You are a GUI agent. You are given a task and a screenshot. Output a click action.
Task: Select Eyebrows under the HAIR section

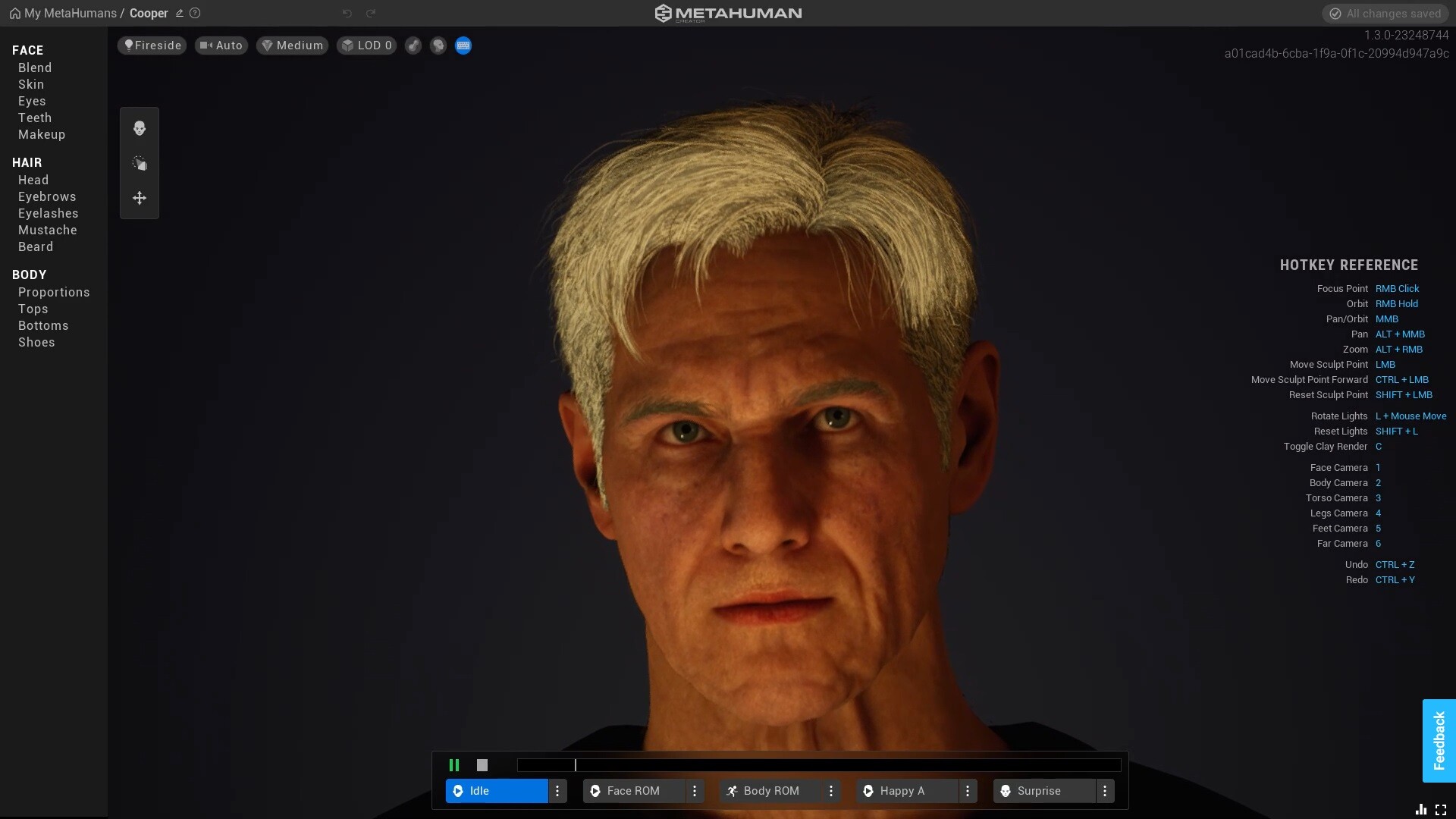[x=46, y=196]
